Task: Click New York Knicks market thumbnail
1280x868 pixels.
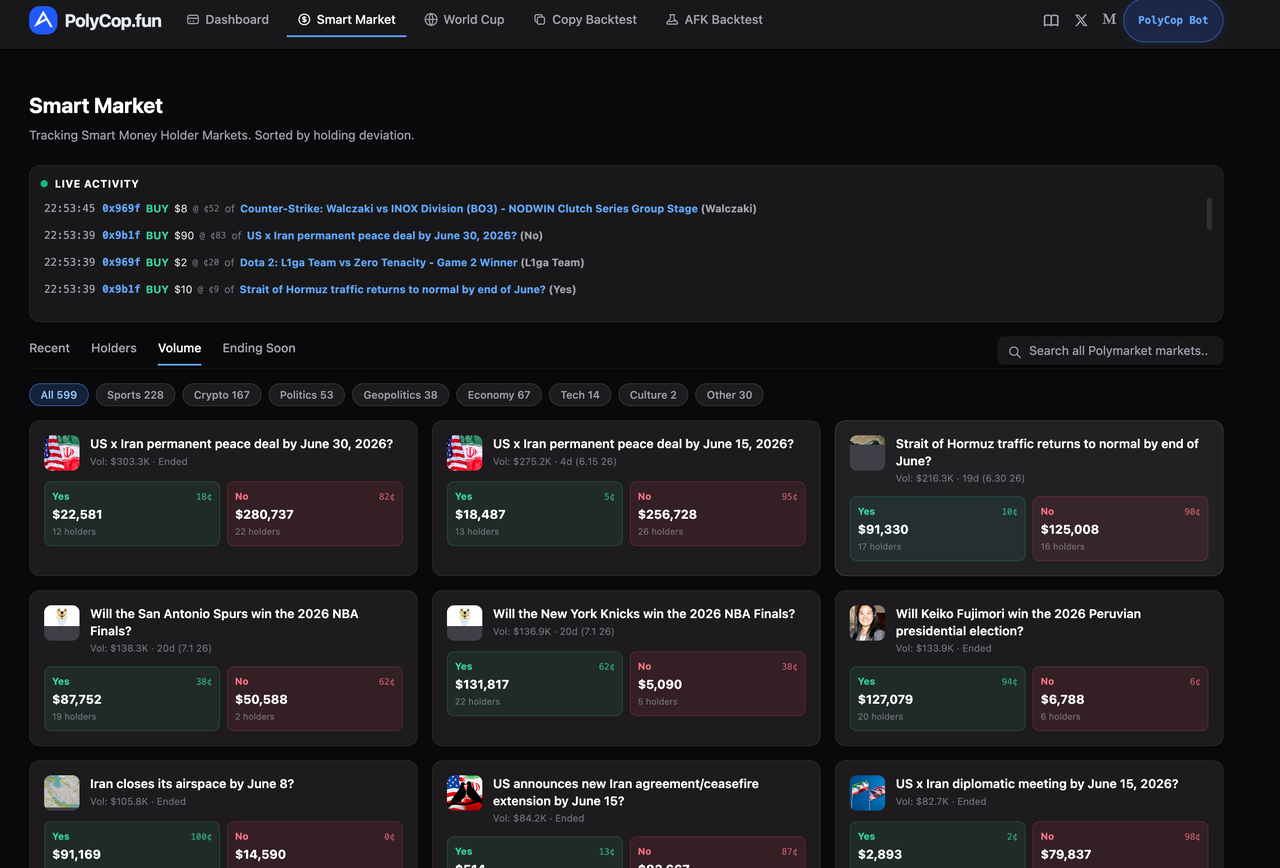Action: 465,623
